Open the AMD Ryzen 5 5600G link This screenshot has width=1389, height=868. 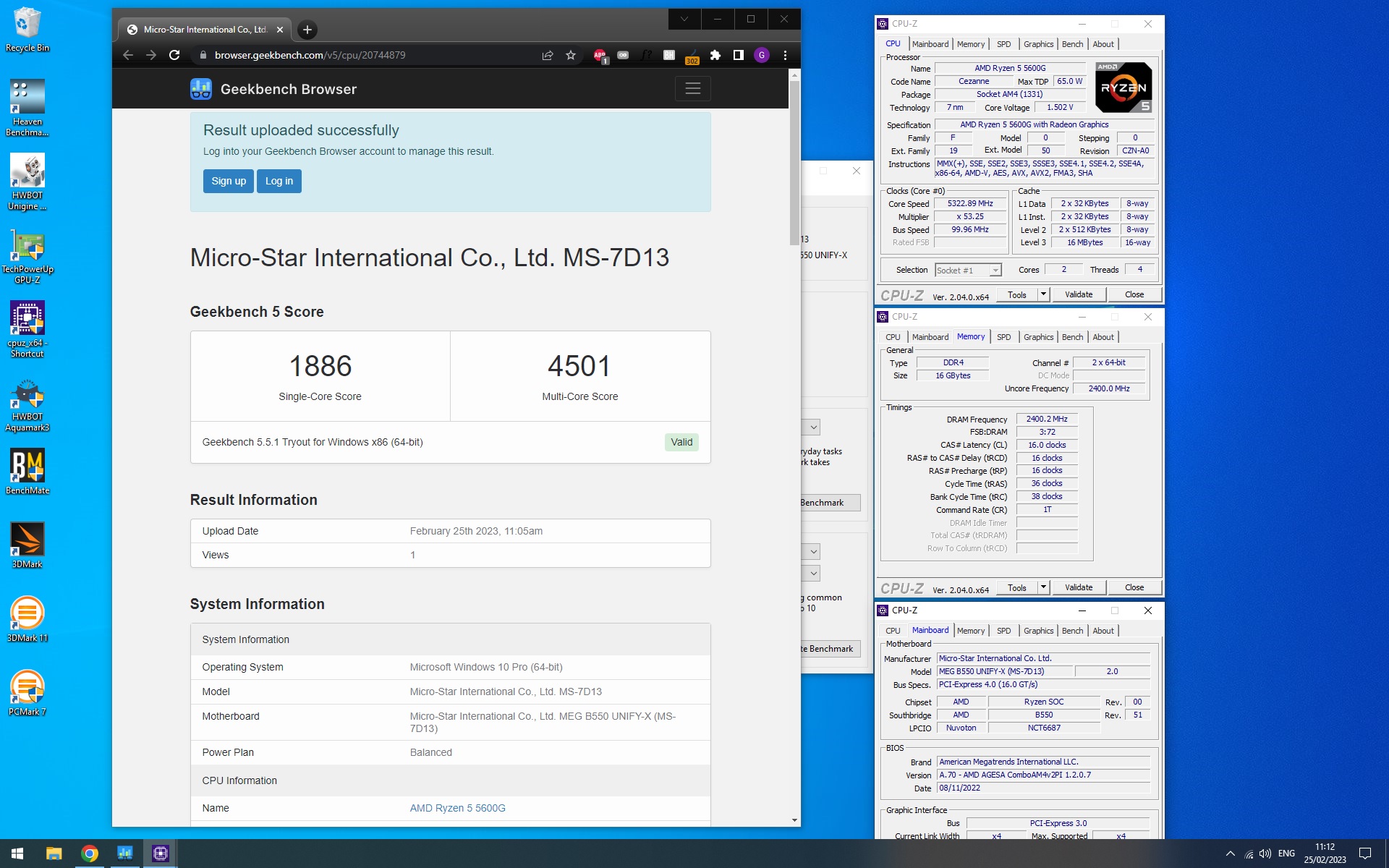coord(457,808)
